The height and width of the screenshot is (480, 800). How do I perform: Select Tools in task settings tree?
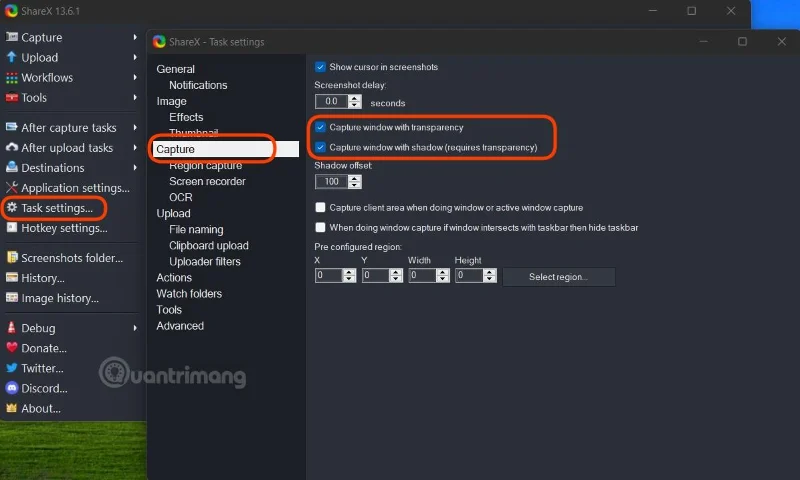click(169, 310)
